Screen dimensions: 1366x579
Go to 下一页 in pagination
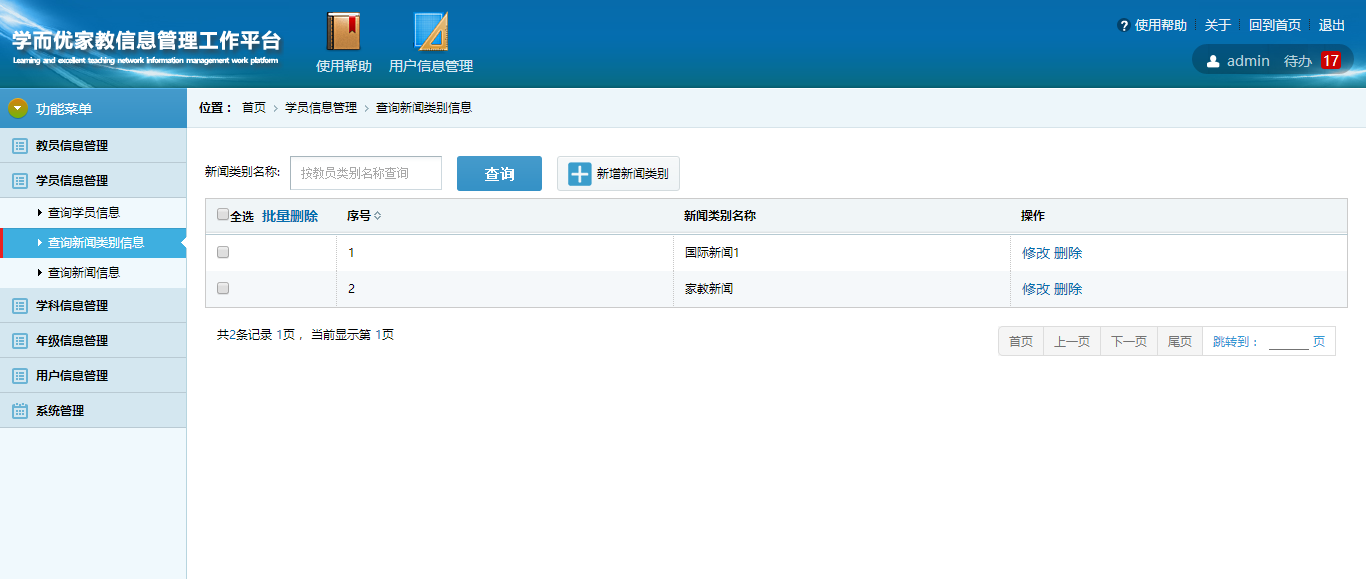click(1129, 342)
